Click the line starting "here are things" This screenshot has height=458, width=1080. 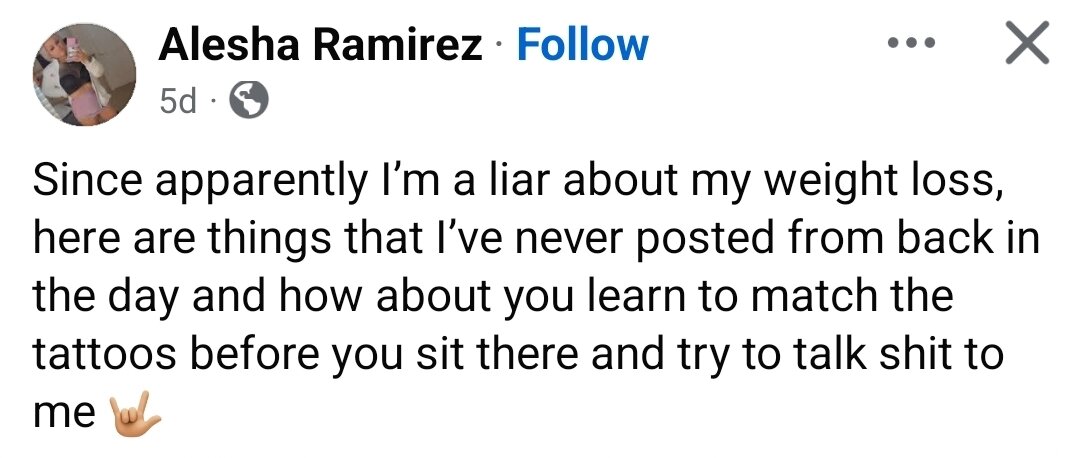coord(535,240)
